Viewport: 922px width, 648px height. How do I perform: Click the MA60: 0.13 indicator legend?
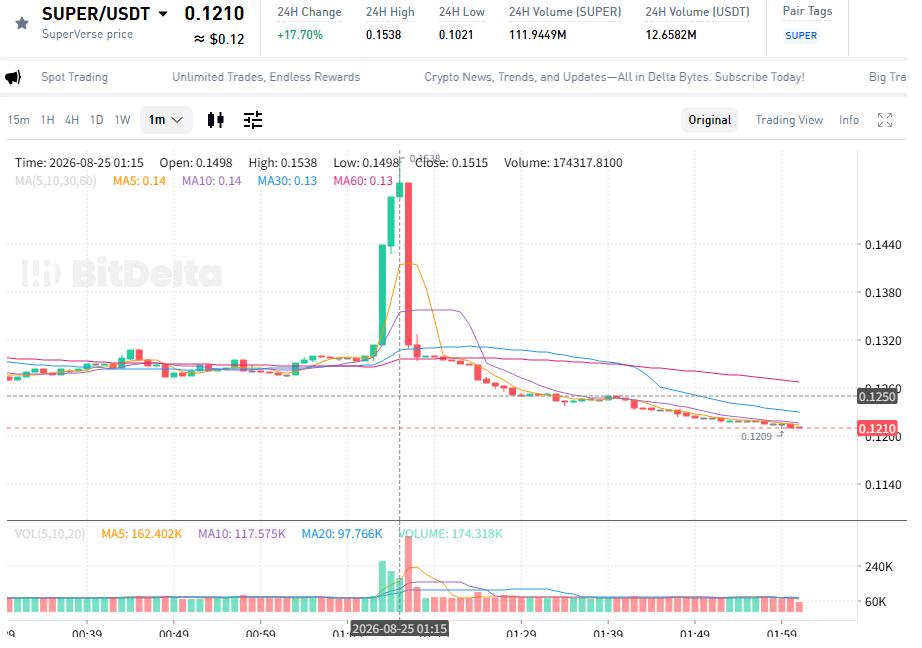[x=363, y=181]
